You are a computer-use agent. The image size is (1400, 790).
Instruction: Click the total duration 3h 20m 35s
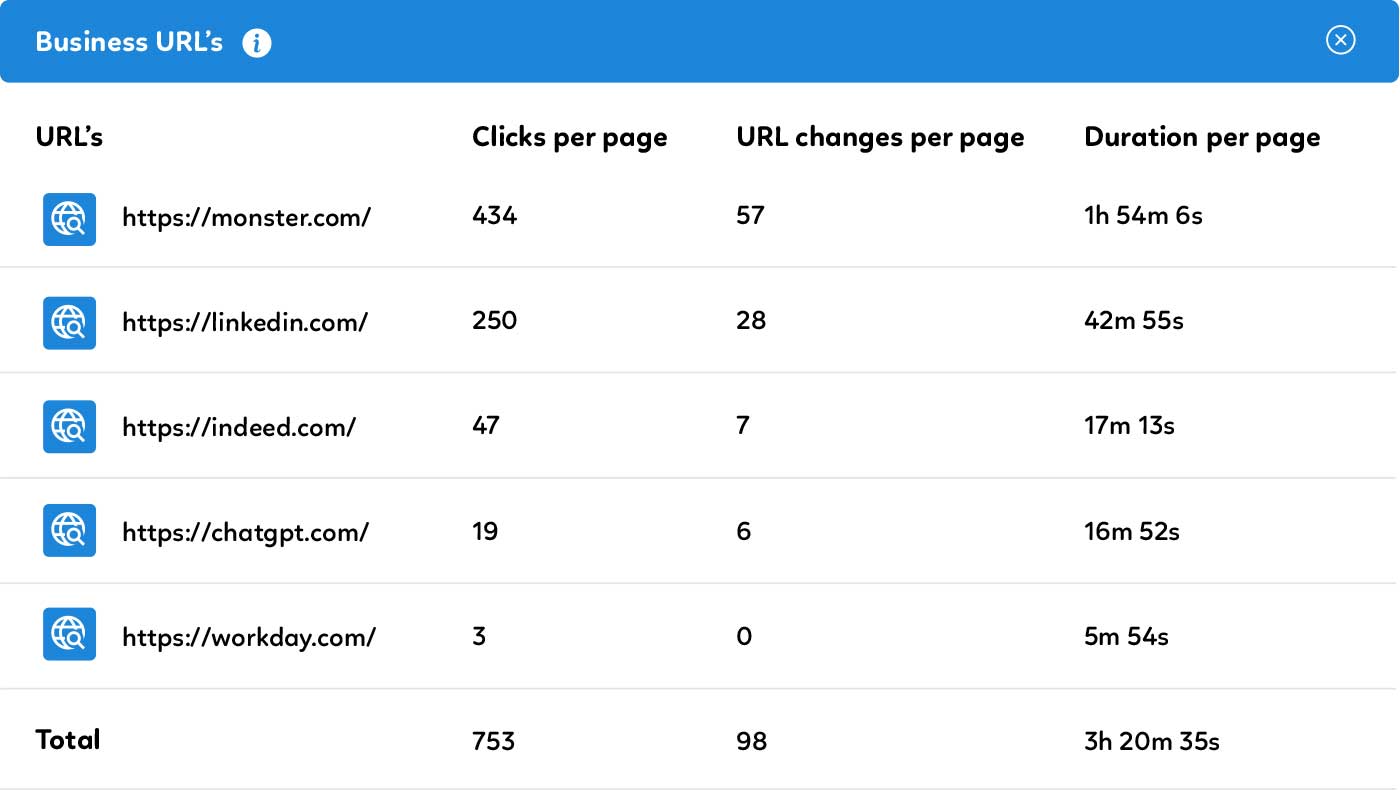[1152, 741]
